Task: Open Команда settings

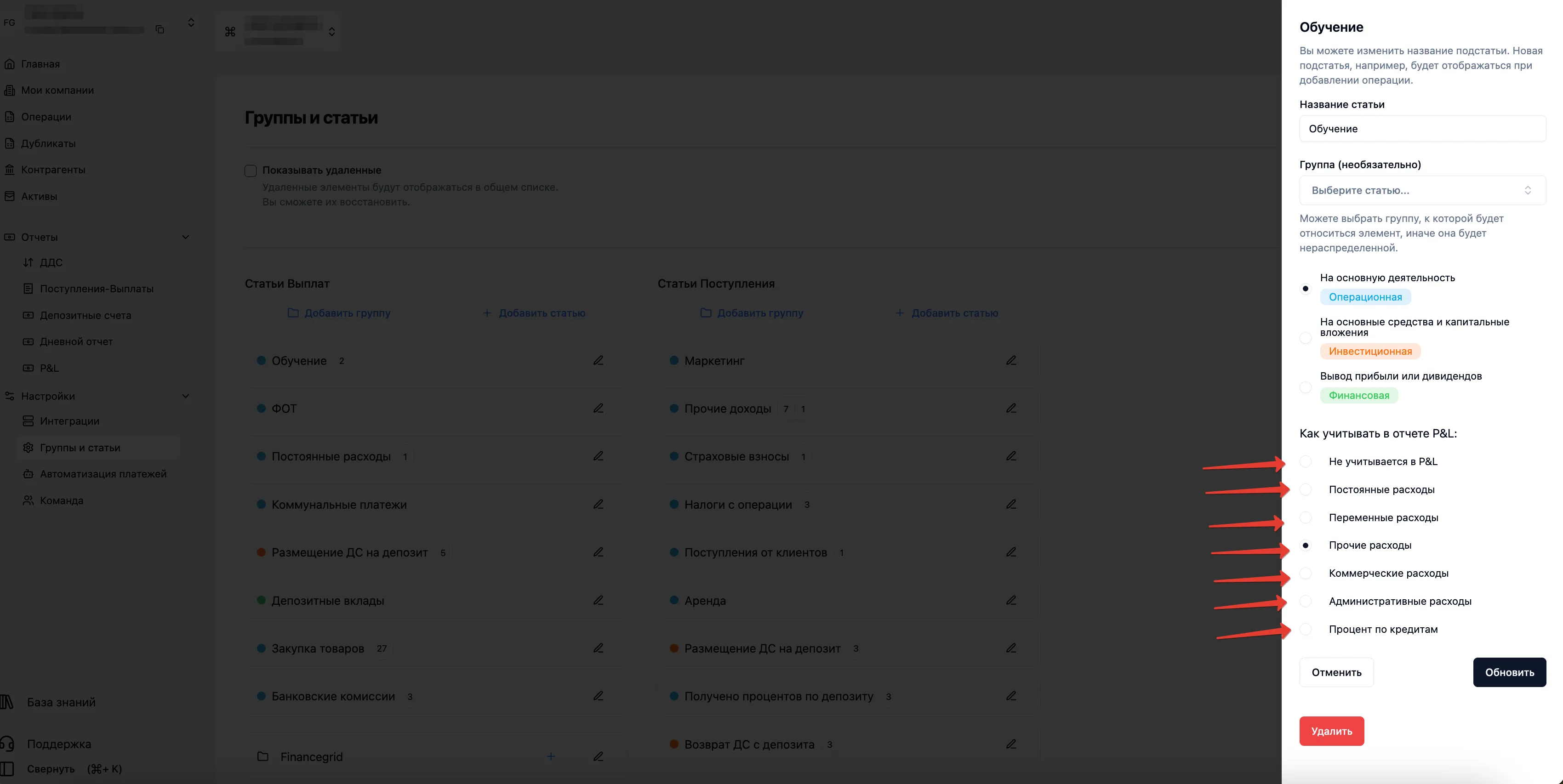Action: pyautogui.click(x=61, y=500)
